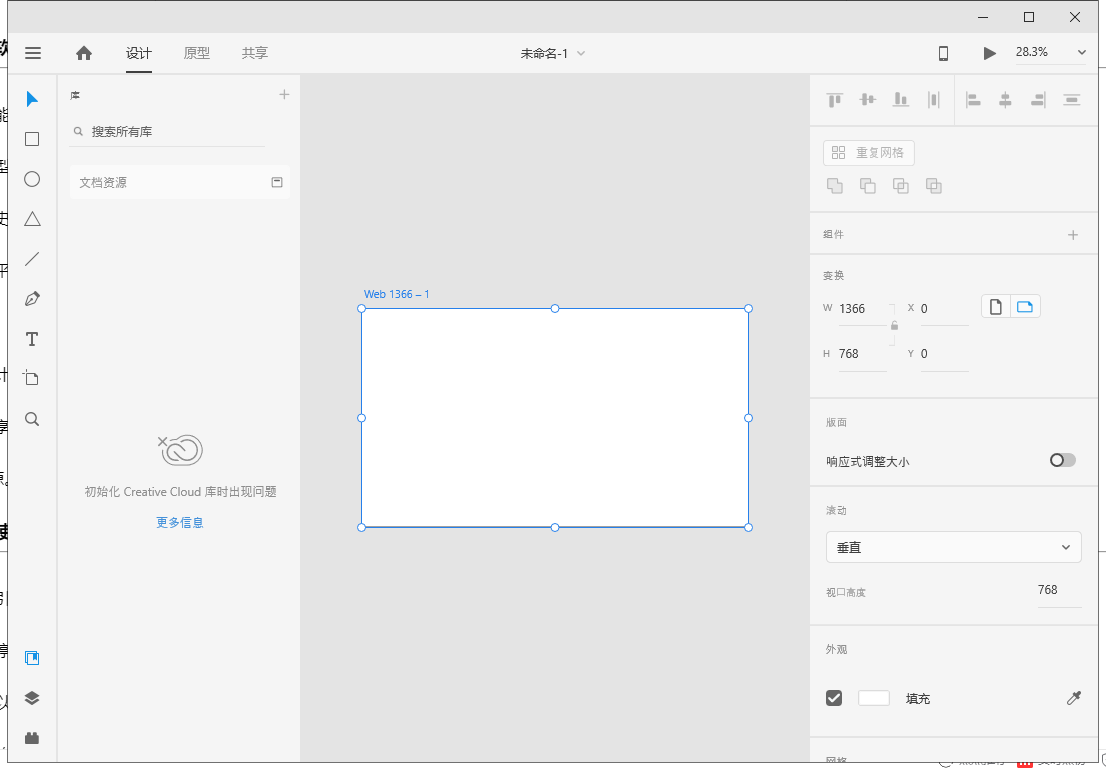Add a component with 组件 plus
The width and height of the screenshot is (1106, 770).
[1073, 235]
